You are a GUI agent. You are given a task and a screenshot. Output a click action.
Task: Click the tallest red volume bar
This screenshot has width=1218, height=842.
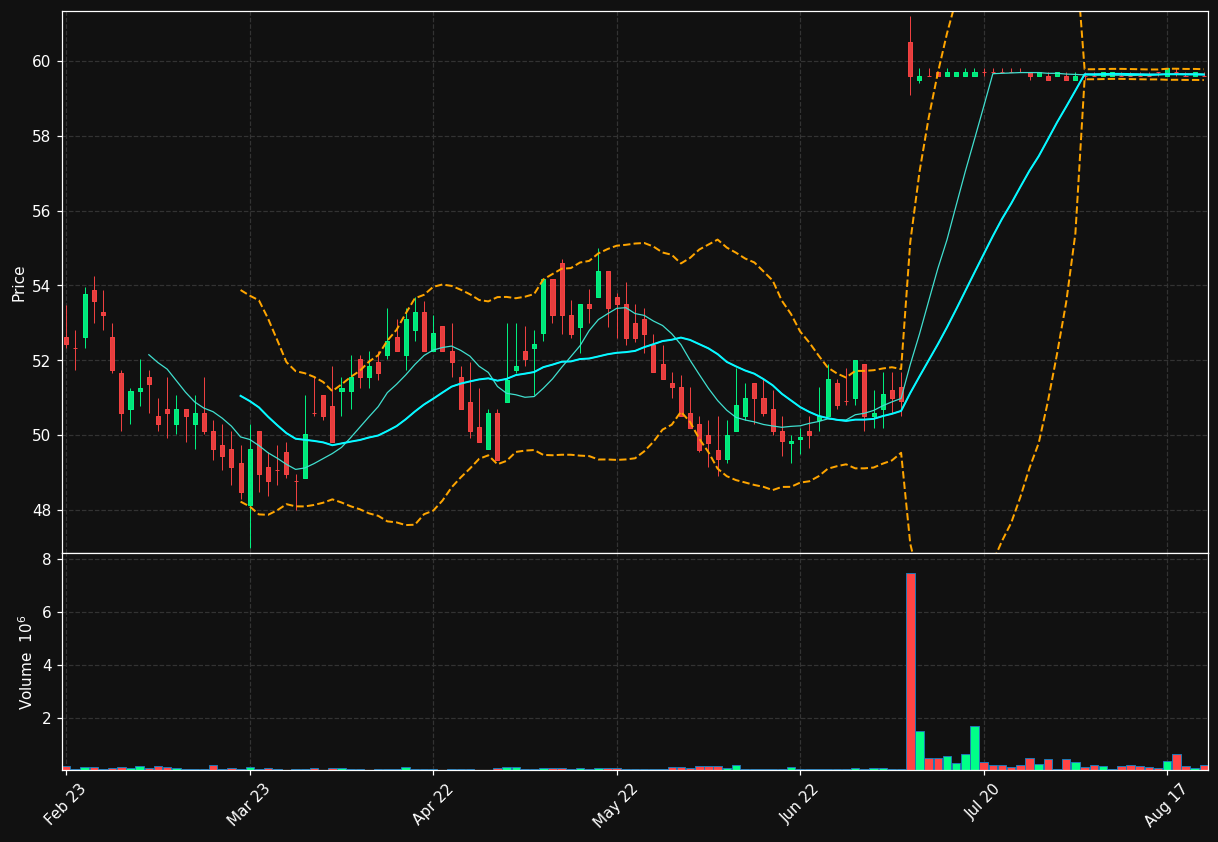point(910,671)
